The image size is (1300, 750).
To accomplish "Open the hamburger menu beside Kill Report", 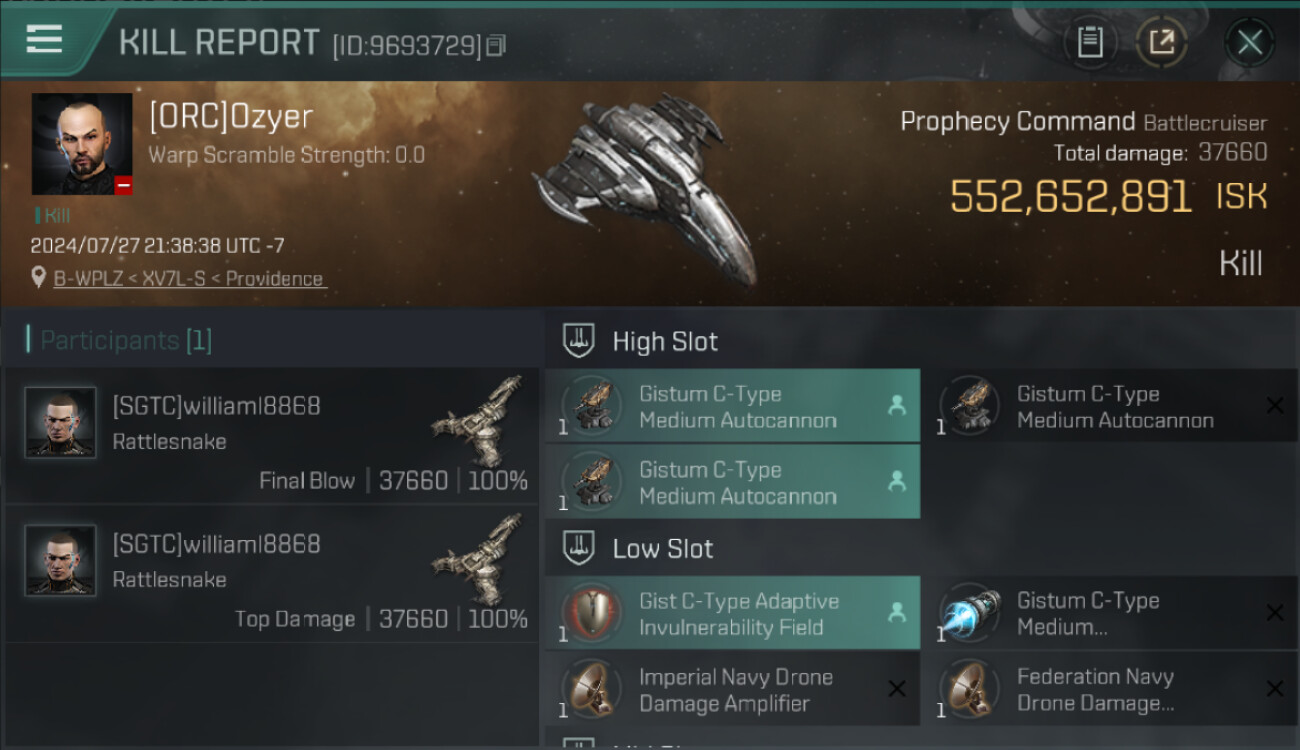I will [44, 40].
